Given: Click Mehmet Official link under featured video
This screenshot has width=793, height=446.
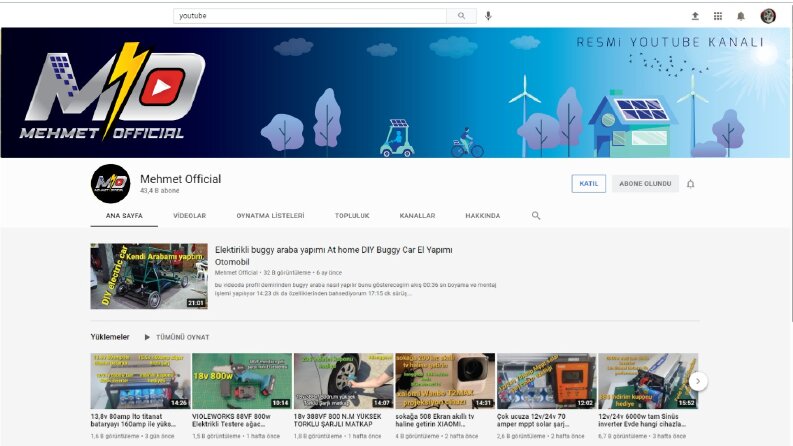Looking at the screenshot, I should point(236,273).
